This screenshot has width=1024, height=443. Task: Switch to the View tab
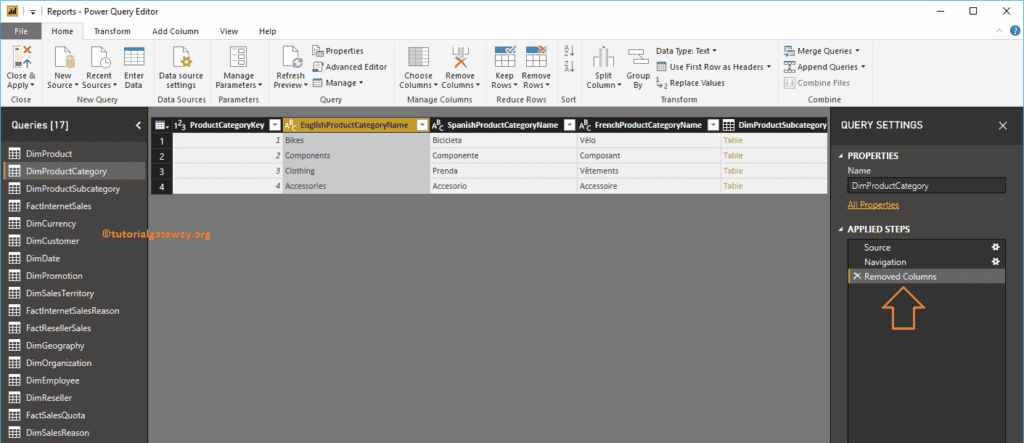tap(229, 31)
